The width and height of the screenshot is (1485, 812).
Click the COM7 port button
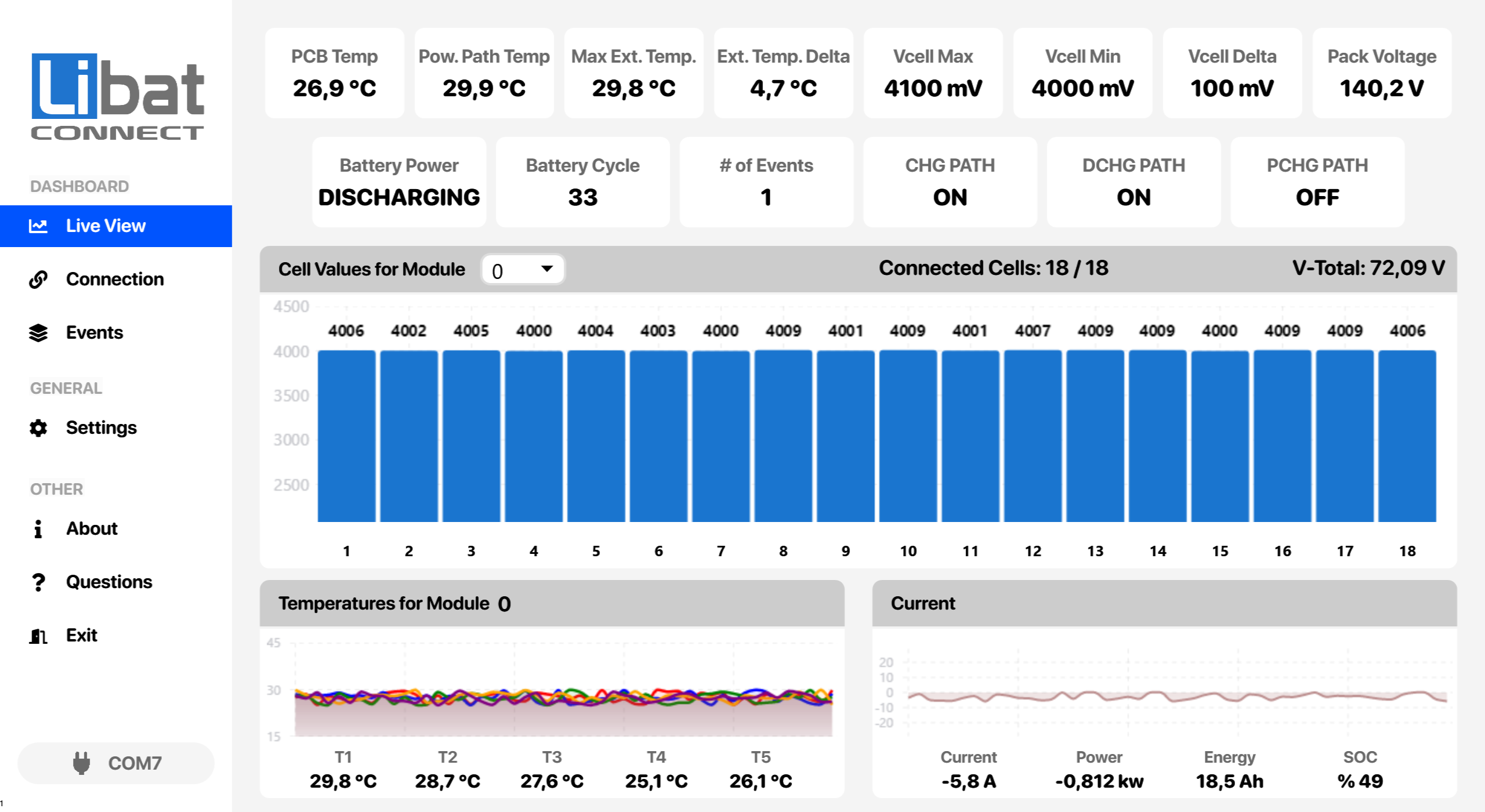point(116,763)
